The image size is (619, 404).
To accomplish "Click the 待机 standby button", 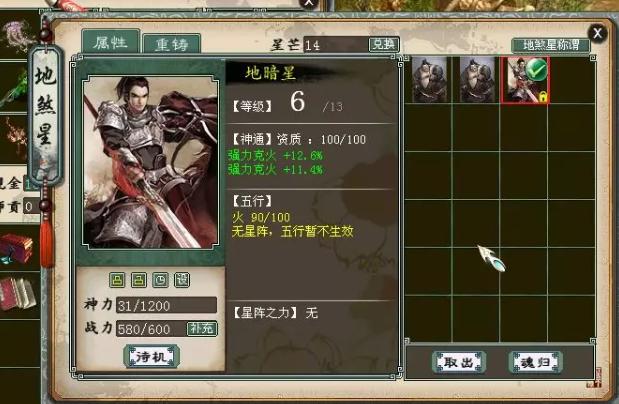I will coord(152,357).
